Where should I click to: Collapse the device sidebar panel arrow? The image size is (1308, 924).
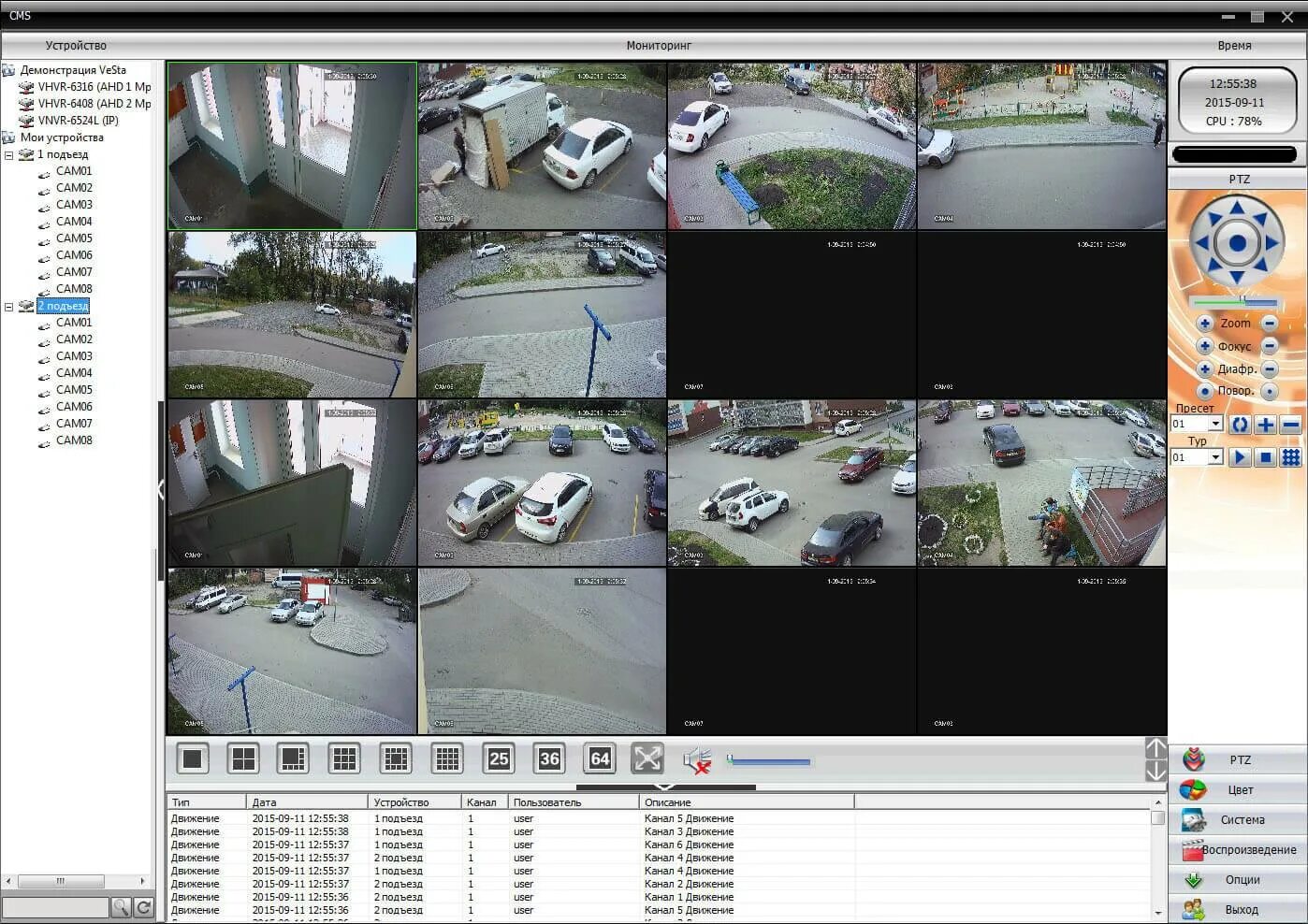pyautogui.click(x=161, y=489)
